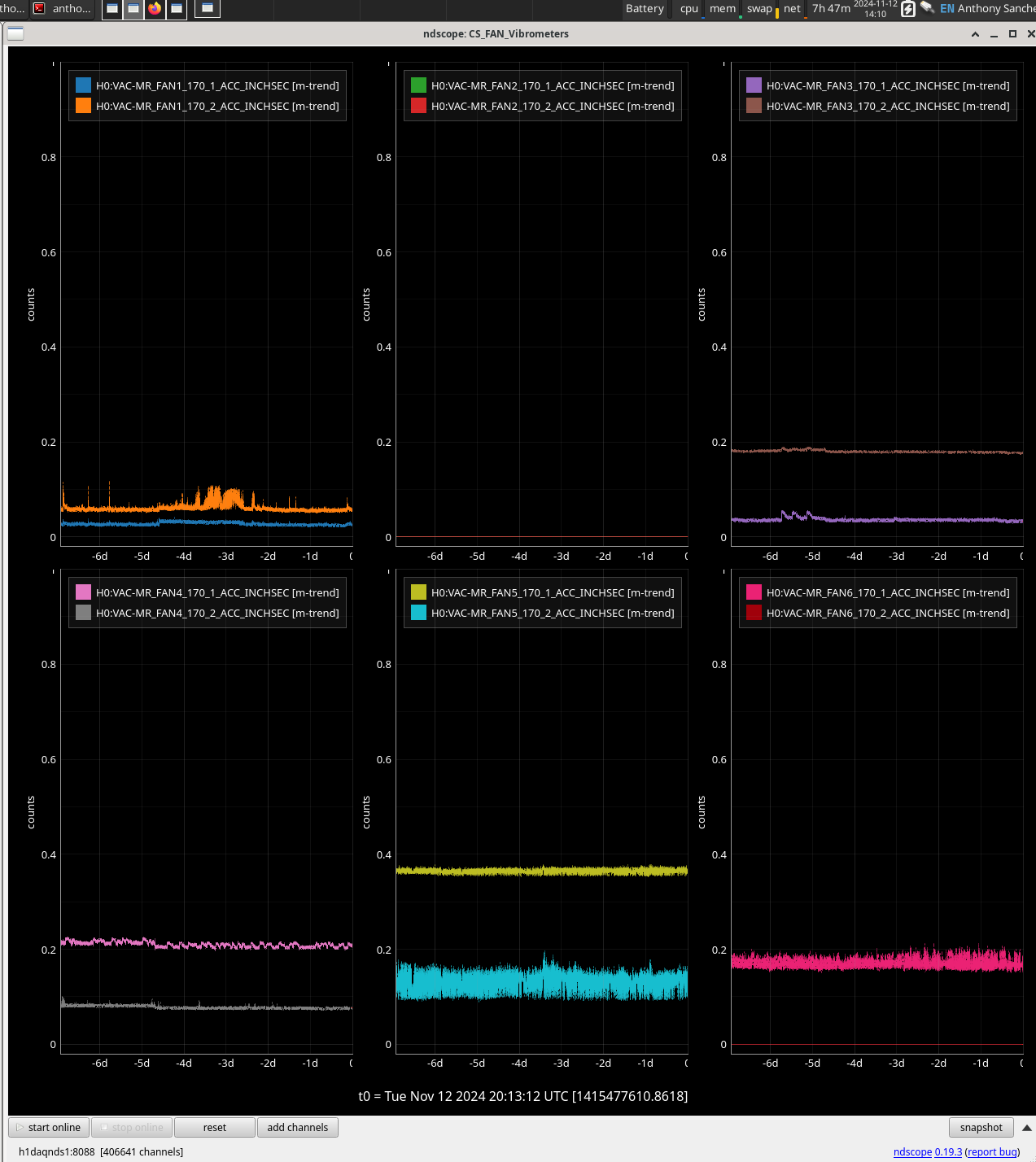Click the magenta FAN6_170_1 trace in plot
1036x1162 pixels.
point(877,961)
